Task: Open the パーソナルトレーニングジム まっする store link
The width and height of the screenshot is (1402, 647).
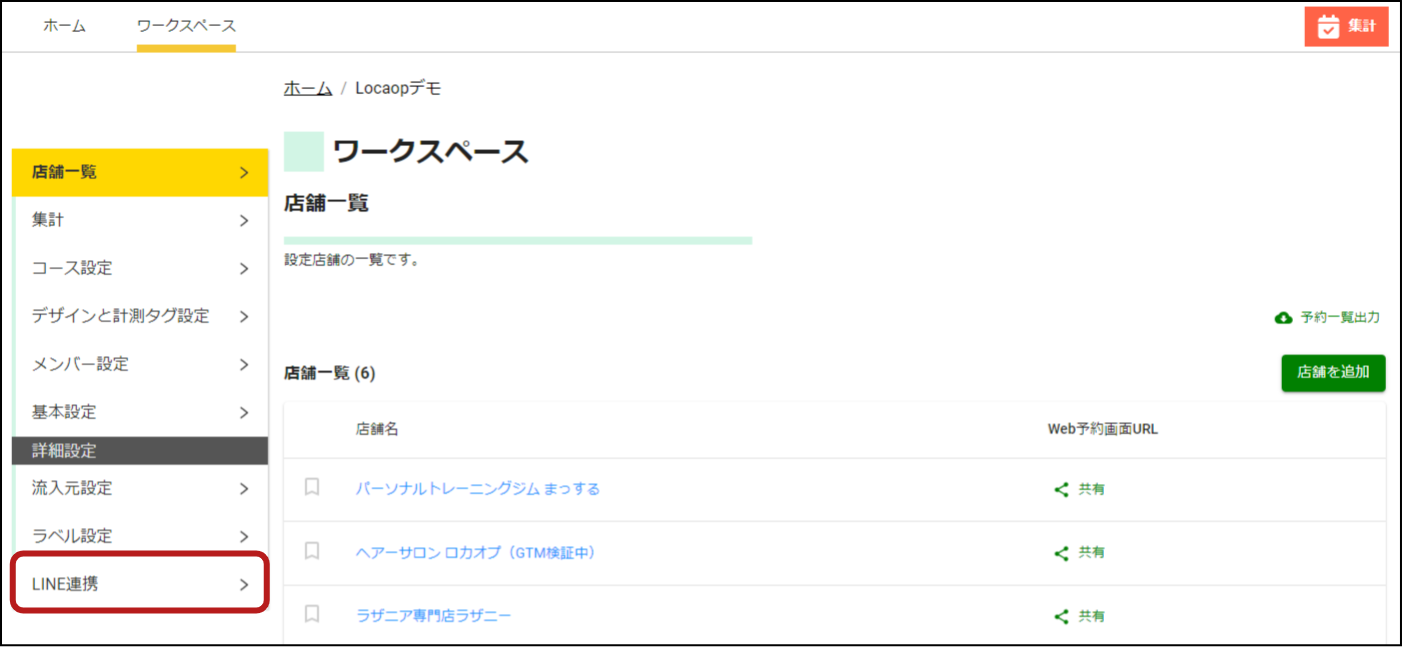Action: point(478,489)
